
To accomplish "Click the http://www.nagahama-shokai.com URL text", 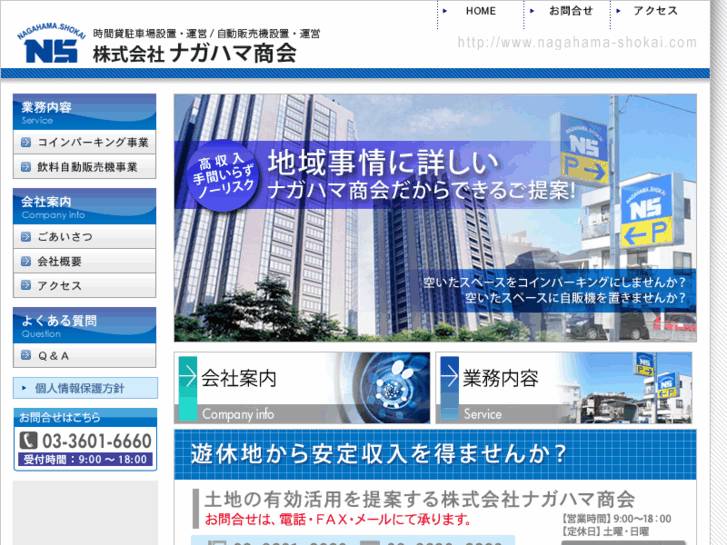I will 577,43.
